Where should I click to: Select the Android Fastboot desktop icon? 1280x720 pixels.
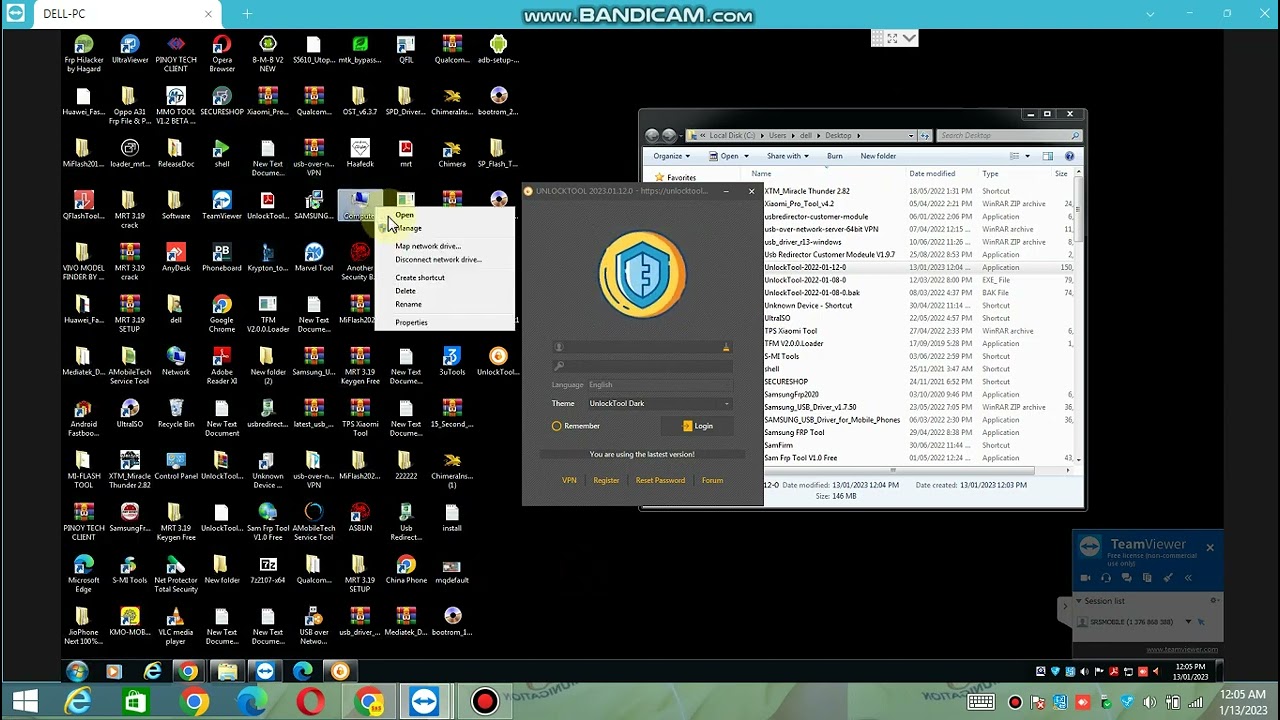click(x=84, y=418)
